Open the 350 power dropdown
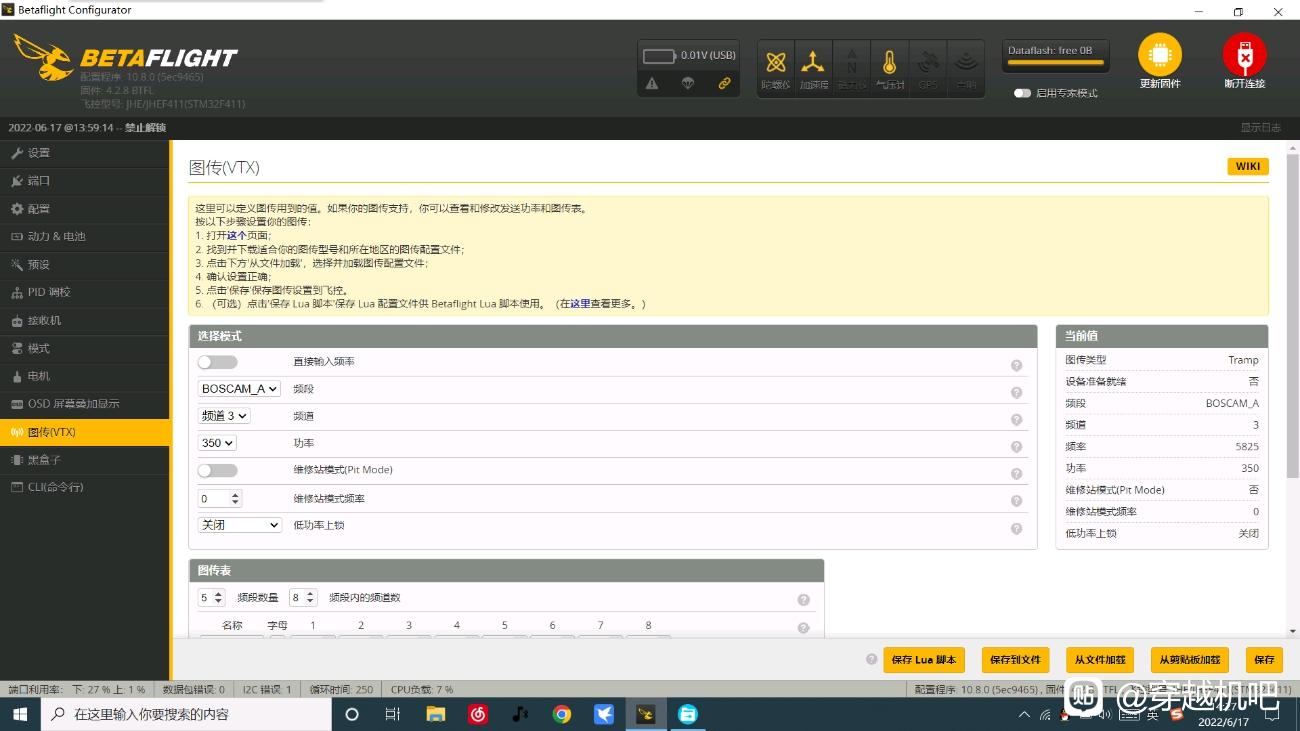Screen dimensions: 1300x731 click(217, 443)
